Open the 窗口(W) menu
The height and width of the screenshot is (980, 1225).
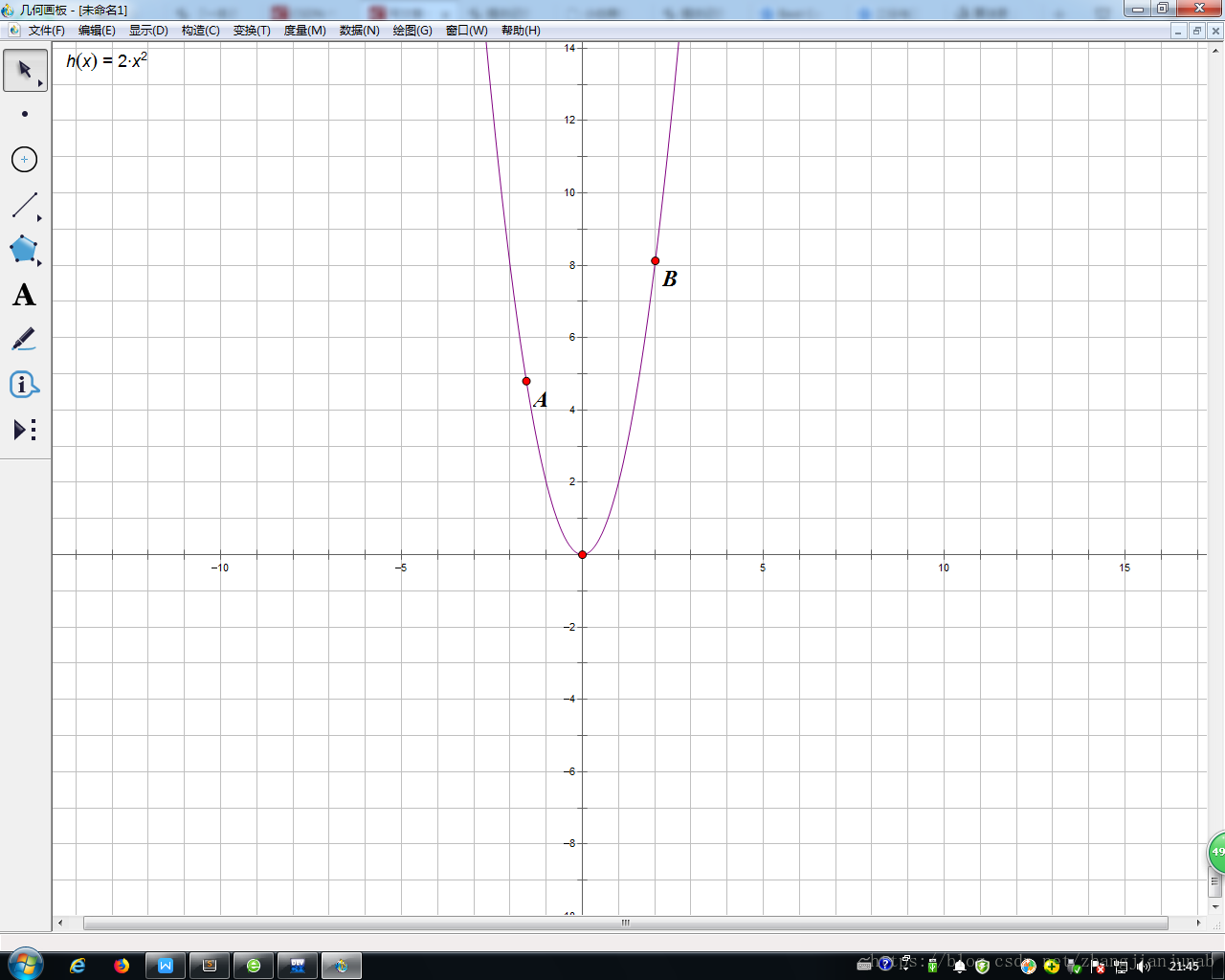(467, 31)
